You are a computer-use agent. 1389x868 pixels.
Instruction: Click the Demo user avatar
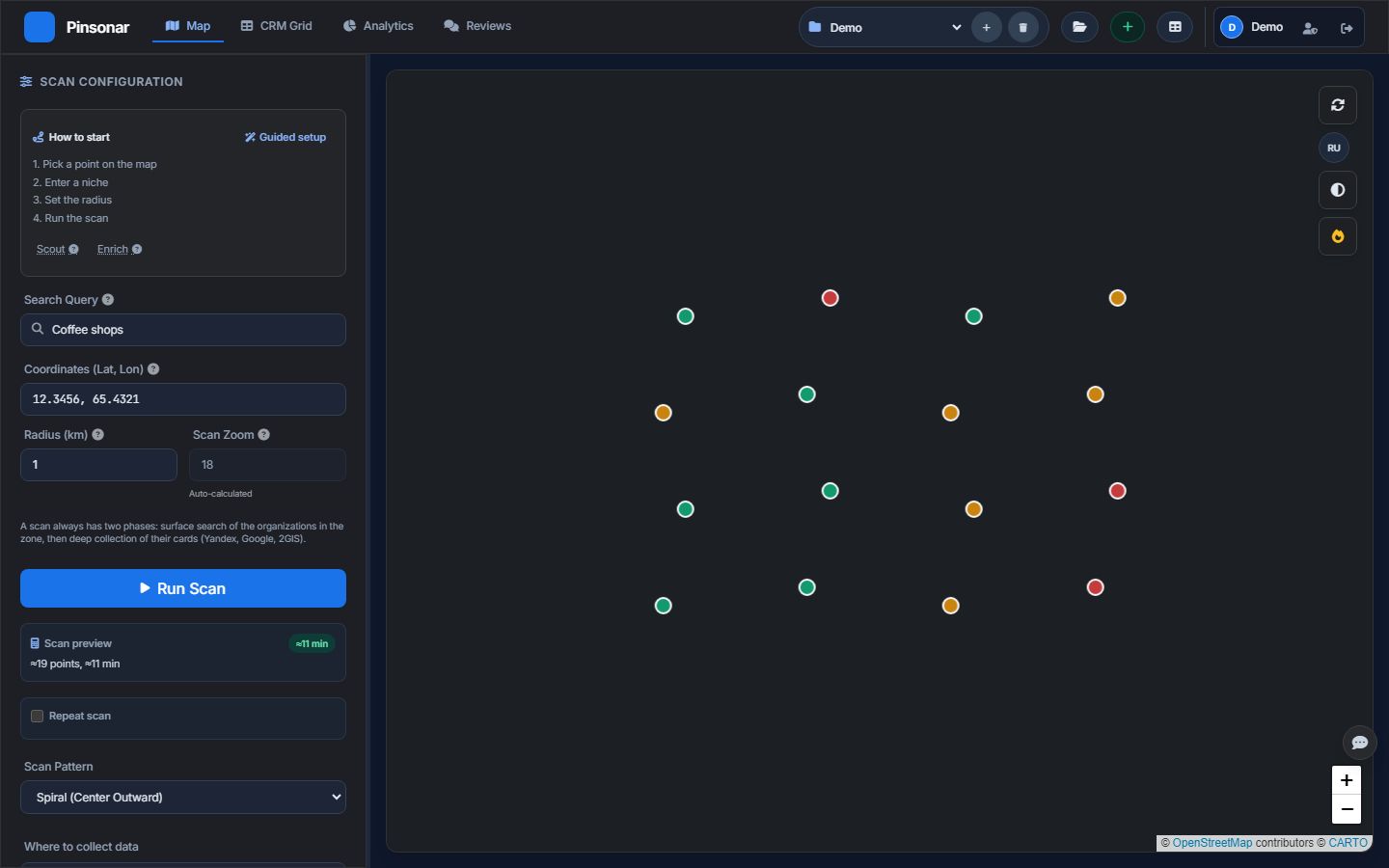(x=1232, y=27)
